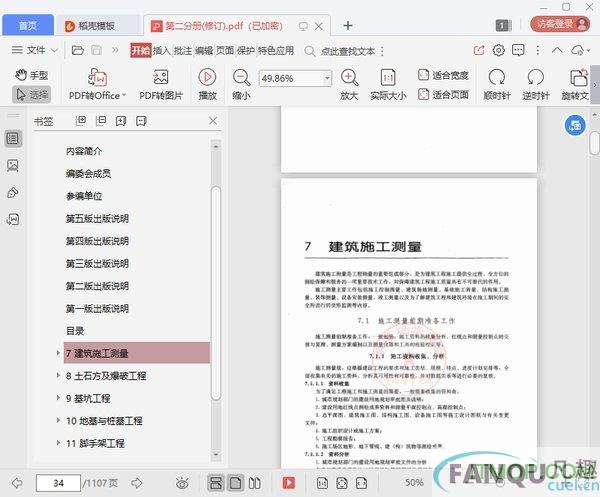Expand the 10 地基与桩基工程 bookmark
Viewport: 600px width, 497px height.
[x=58, y=420]
